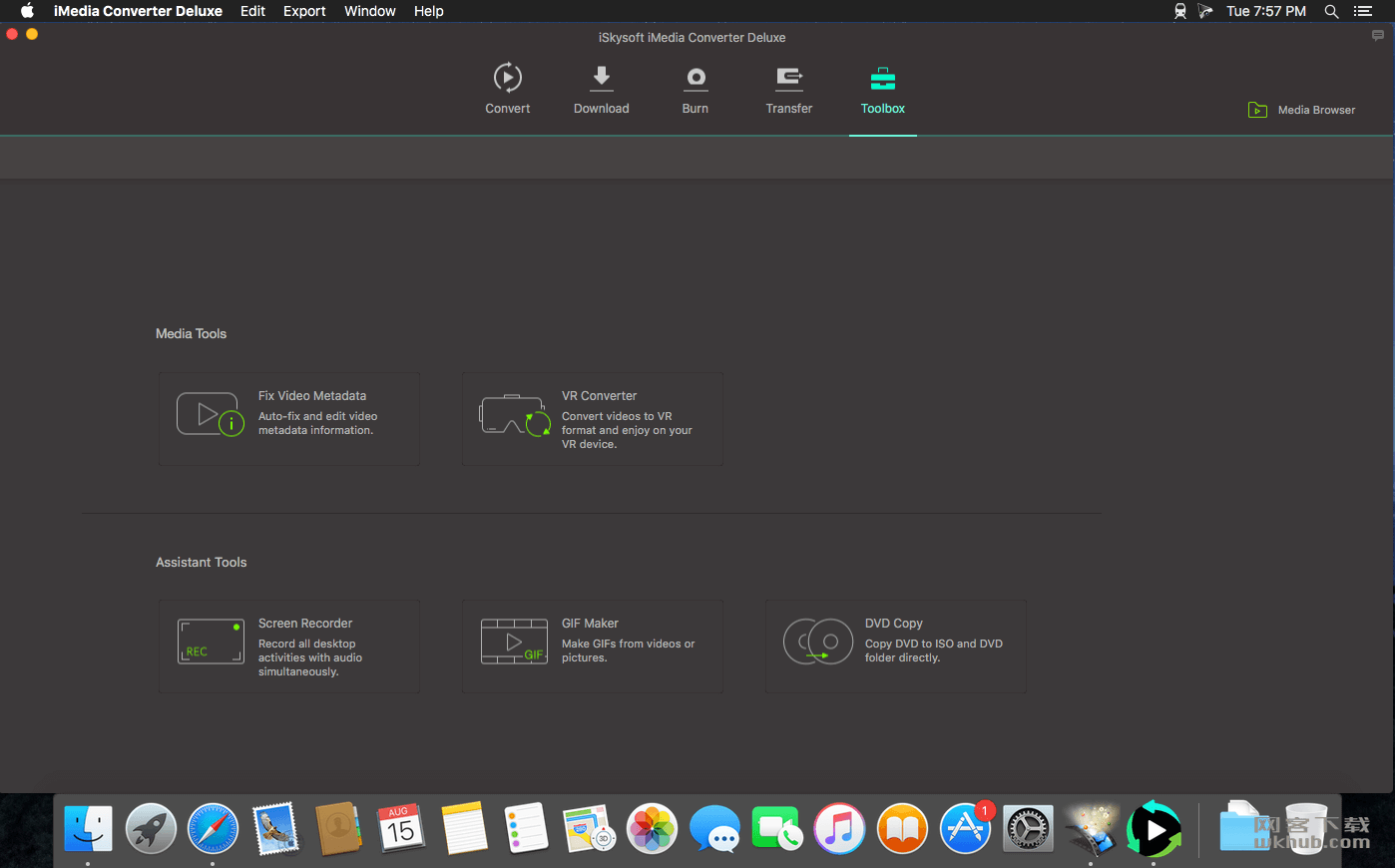Viewport: 1395px width, 868px height.
Task: Click the Fix Video Metadata icon
Action: point(210,415)
